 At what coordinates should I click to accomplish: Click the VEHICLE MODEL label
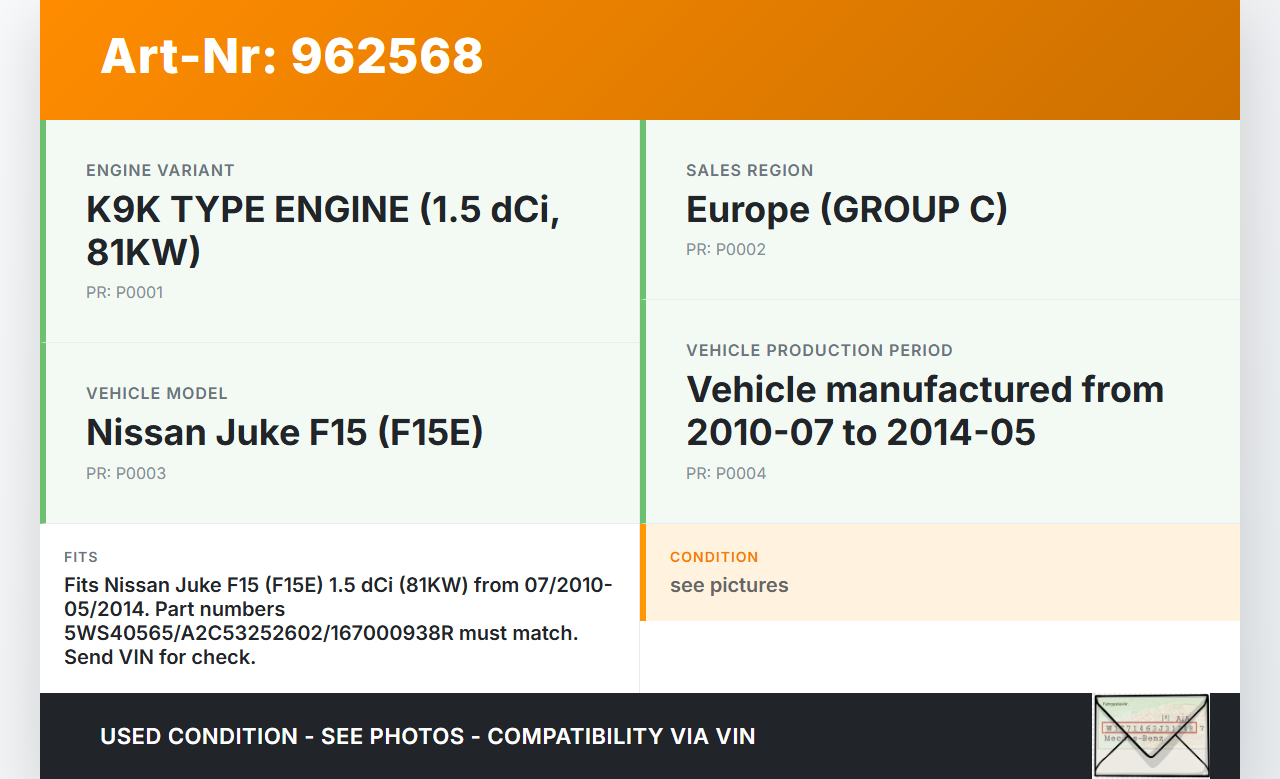(157, 393)
